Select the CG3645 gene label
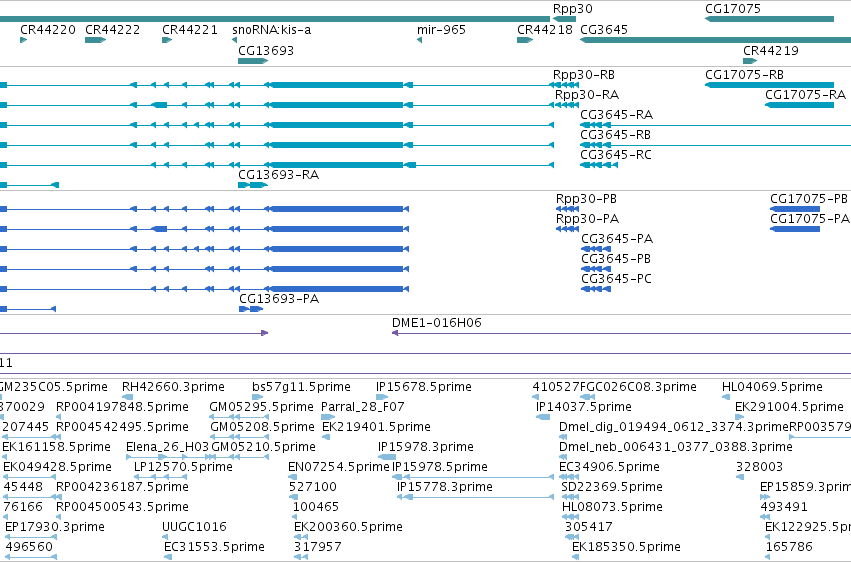 (x=604, y=30)
